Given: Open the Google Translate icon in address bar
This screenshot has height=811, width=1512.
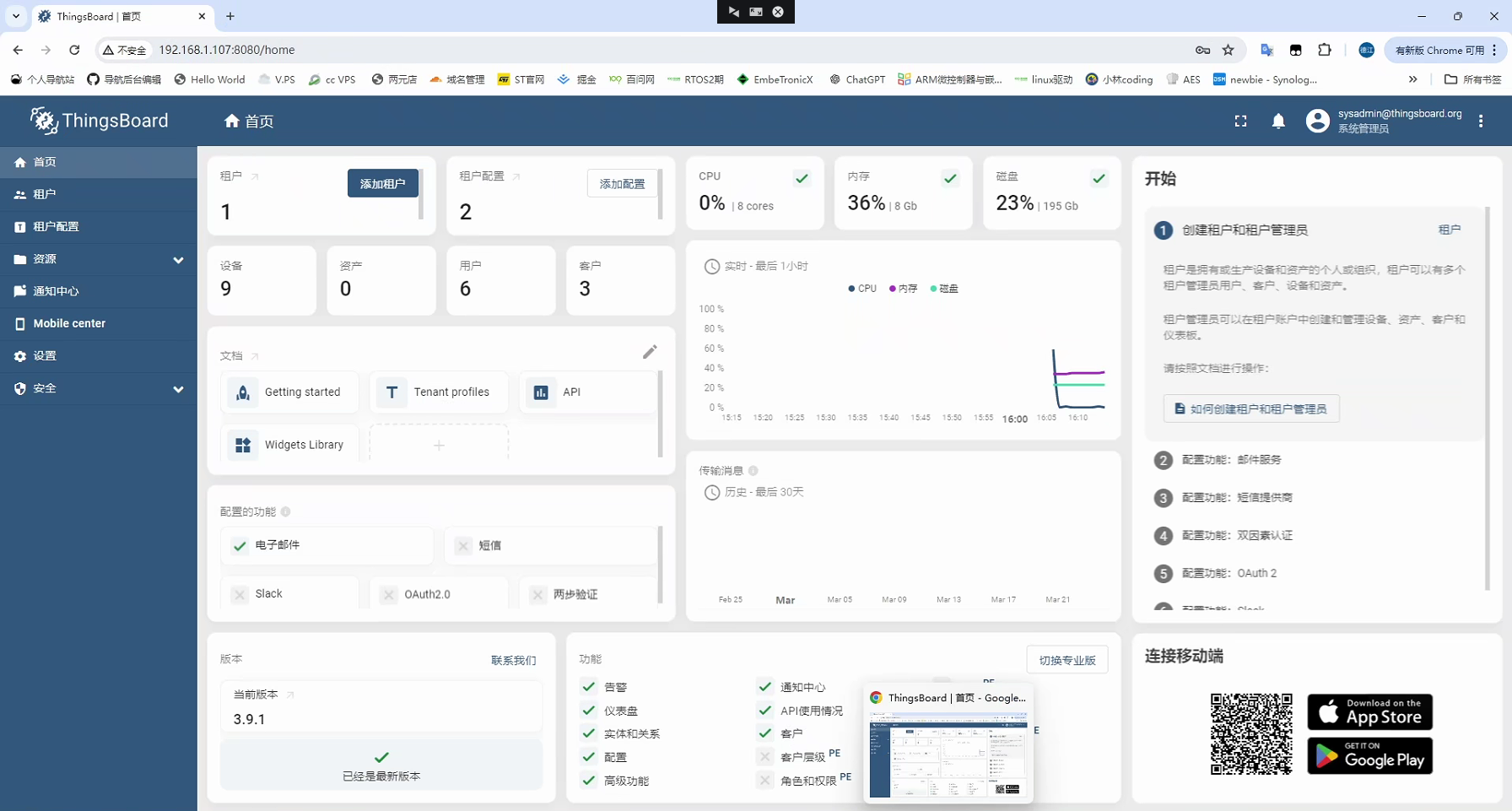Looking at the screenshot, I should [1266, 50].
